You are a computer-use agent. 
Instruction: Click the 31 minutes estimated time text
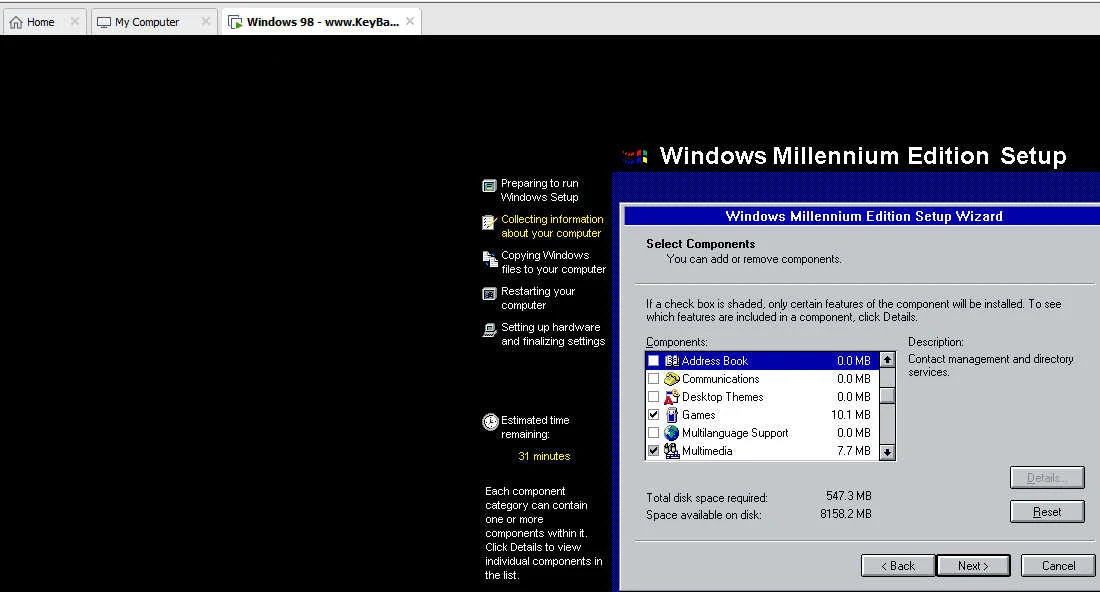544,456
